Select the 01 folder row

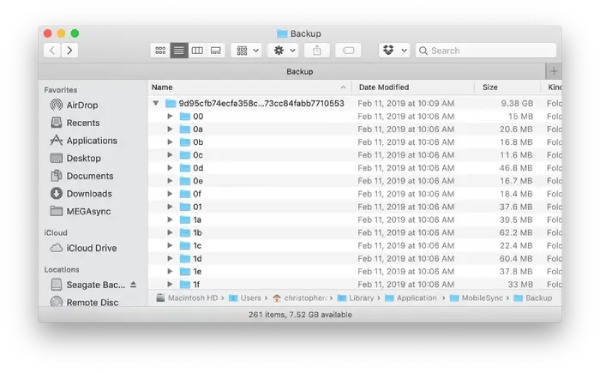(355, 207)
